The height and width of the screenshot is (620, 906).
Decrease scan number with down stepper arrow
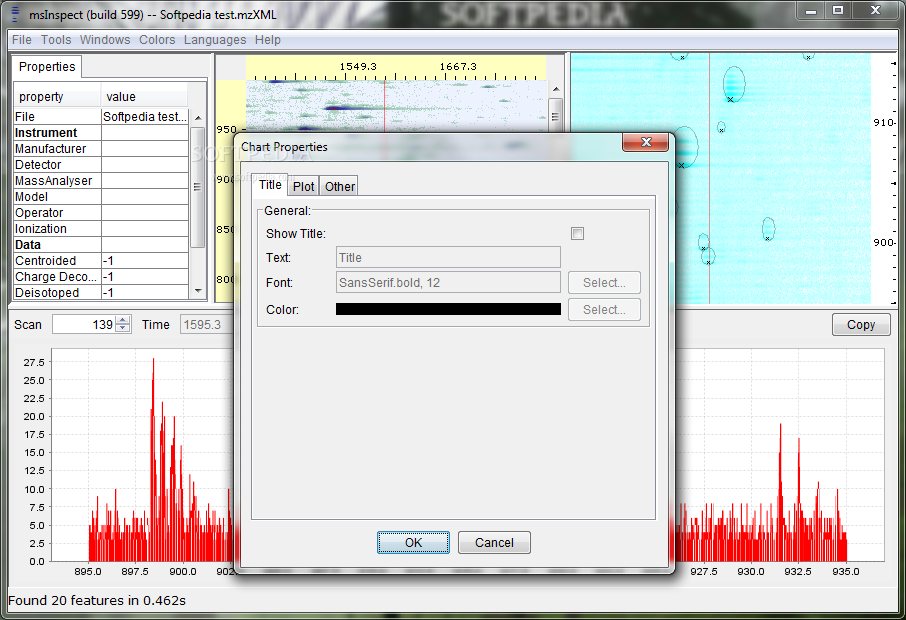click(x=123, y=329)
